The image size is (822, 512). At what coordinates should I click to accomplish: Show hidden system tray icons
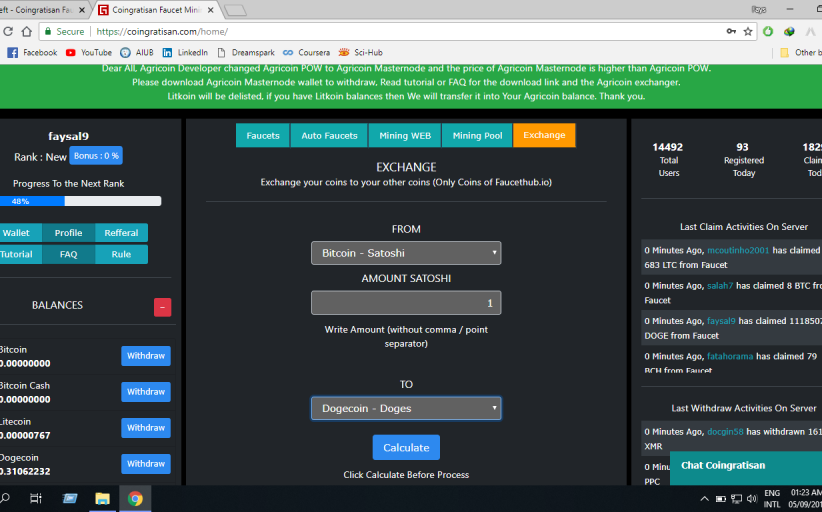(704, 498)
